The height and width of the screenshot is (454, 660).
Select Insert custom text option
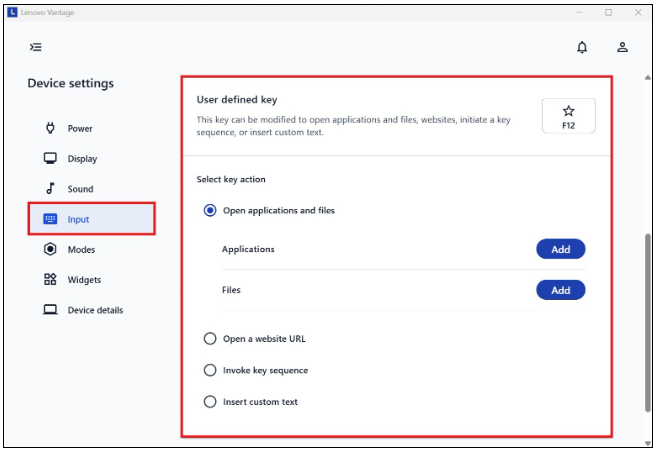[210, 401]
